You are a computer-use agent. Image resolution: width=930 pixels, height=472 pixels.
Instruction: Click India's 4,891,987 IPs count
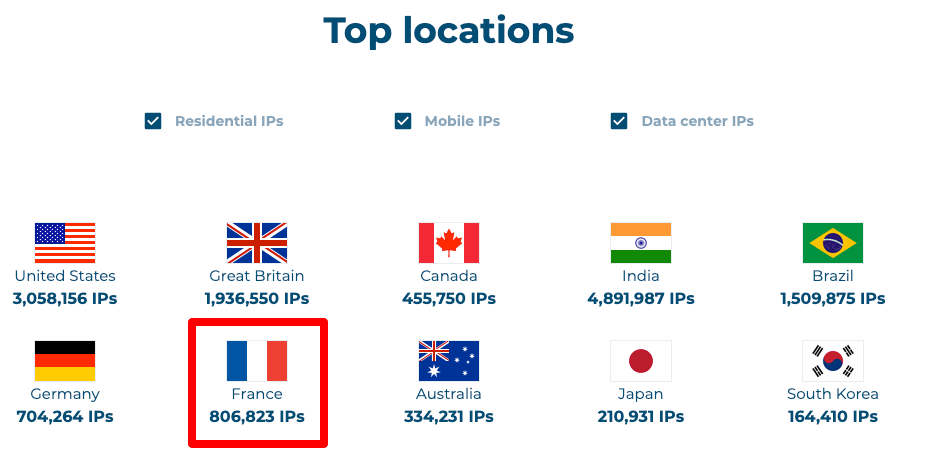pyautogui.click(x=641, y=298)
